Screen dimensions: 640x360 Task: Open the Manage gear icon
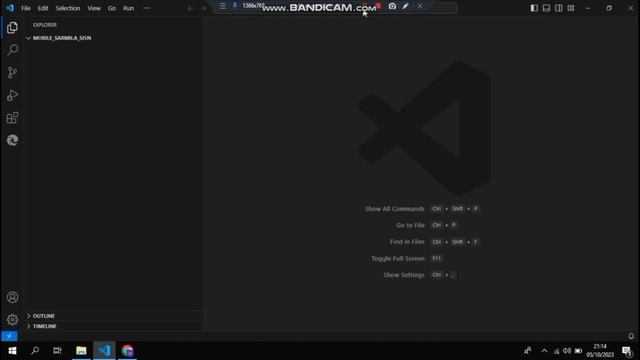coord(12,320)
